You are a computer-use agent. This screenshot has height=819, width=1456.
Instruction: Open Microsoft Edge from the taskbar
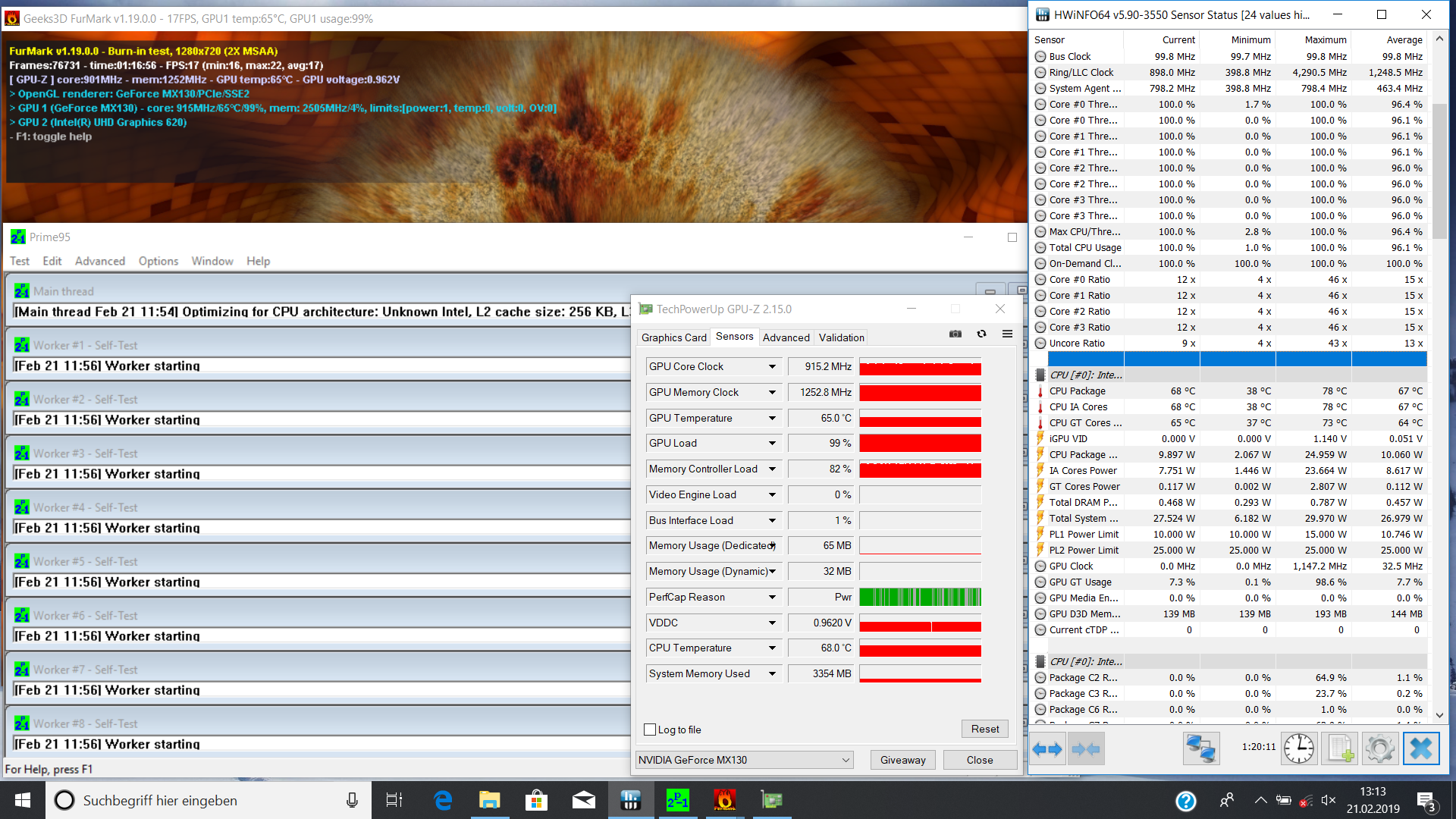click(443, 800)
